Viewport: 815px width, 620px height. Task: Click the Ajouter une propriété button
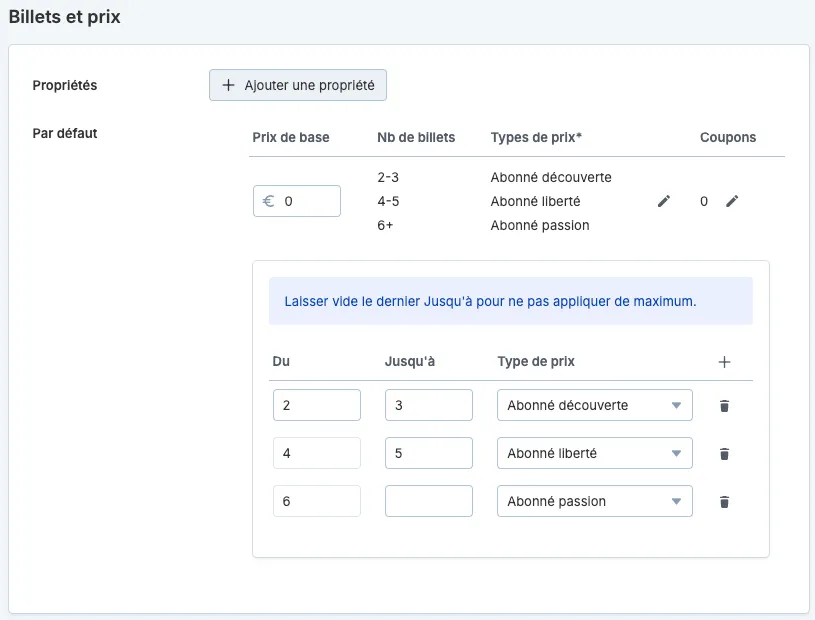click(x=298, y=85)
